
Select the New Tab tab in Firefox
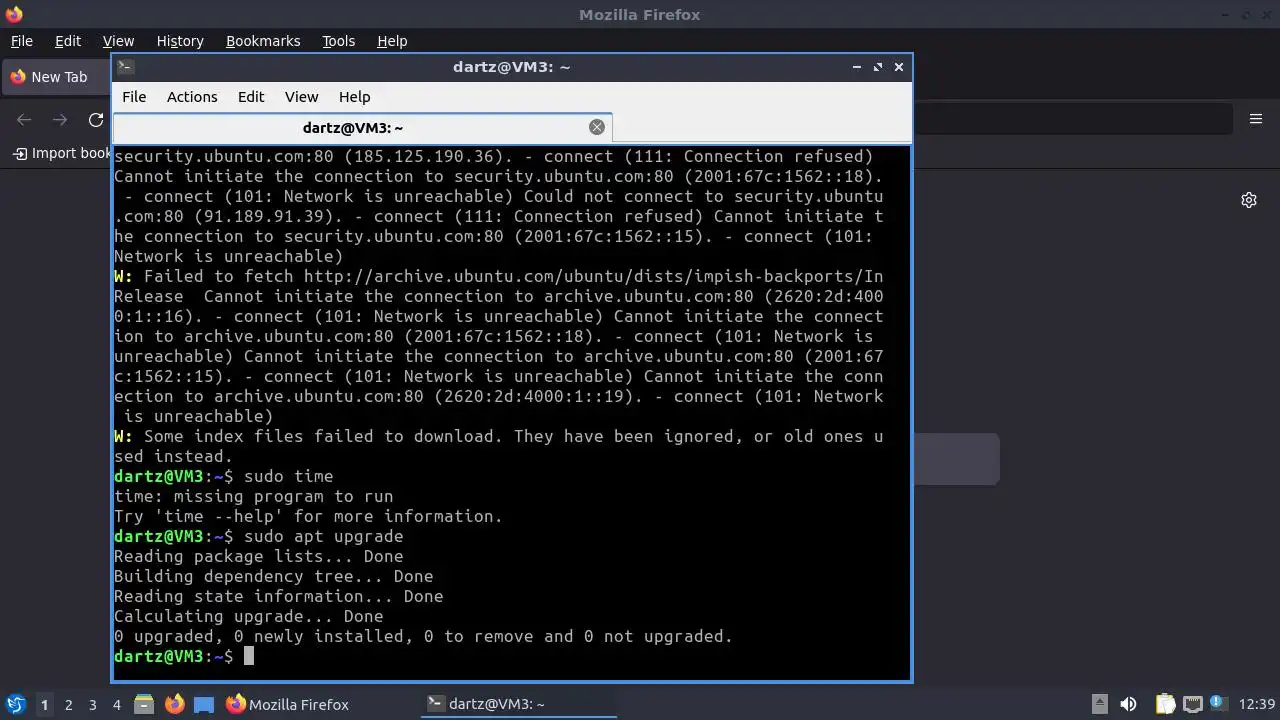point(56,77)
